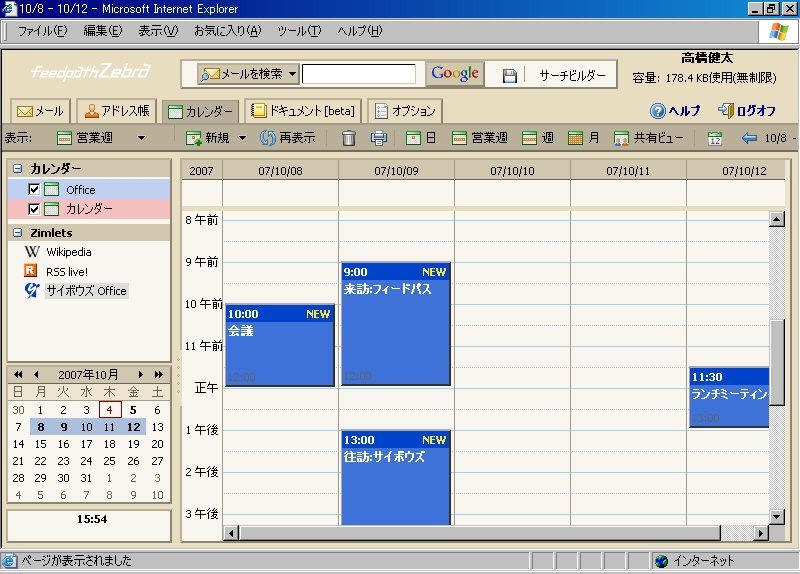Open アドレス帳 tab
The image size is (800, 574).
(x=117, y=111)
